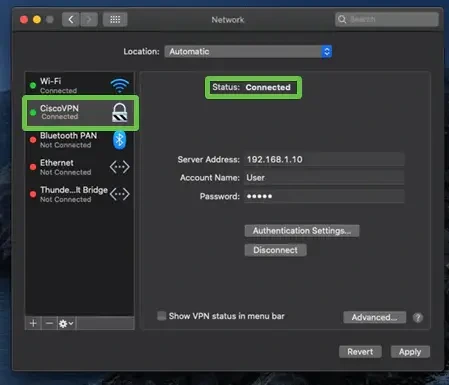Viewport: 449px width, 385px height.
Task: Click the Password field
Action: (x=324, y=196)
